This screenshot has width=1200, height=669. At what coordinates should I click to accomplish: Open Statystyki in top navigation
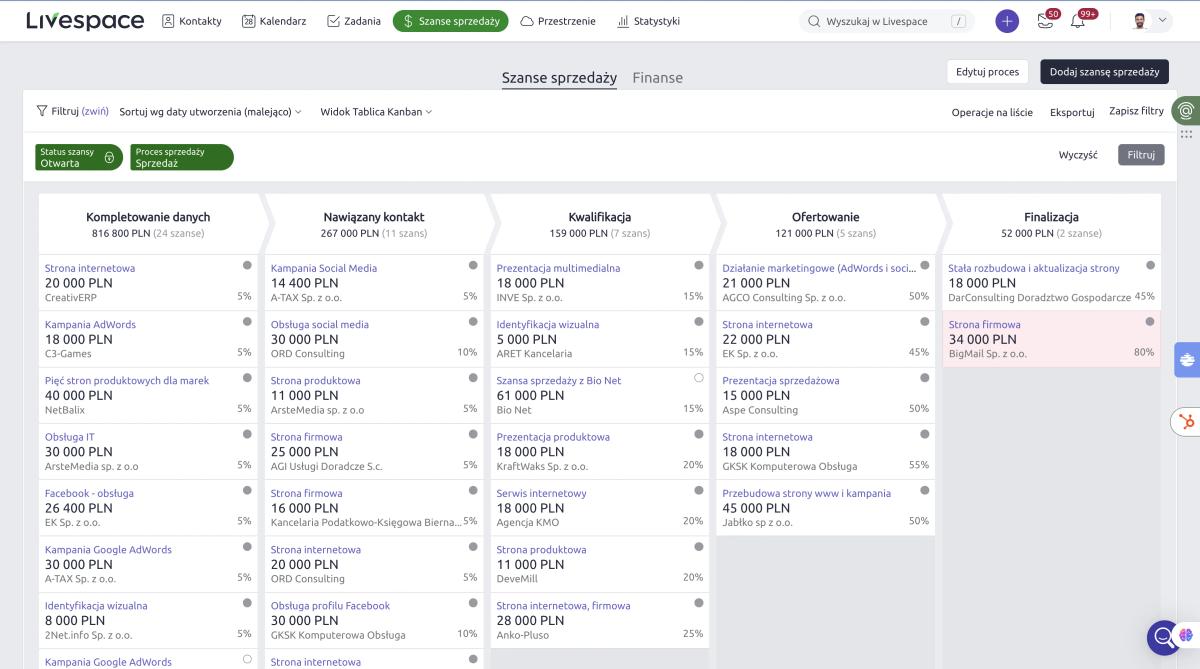648,21
